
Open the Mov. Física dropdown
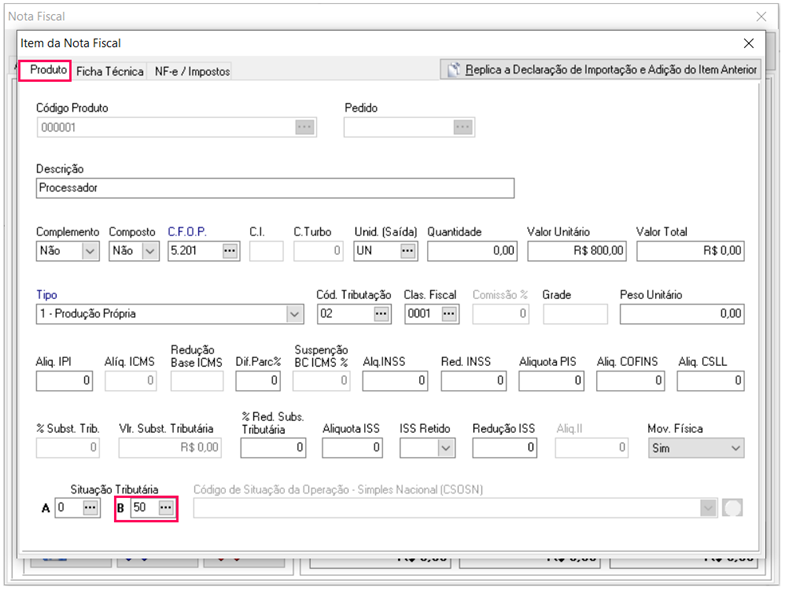click(x=736, y=449)
